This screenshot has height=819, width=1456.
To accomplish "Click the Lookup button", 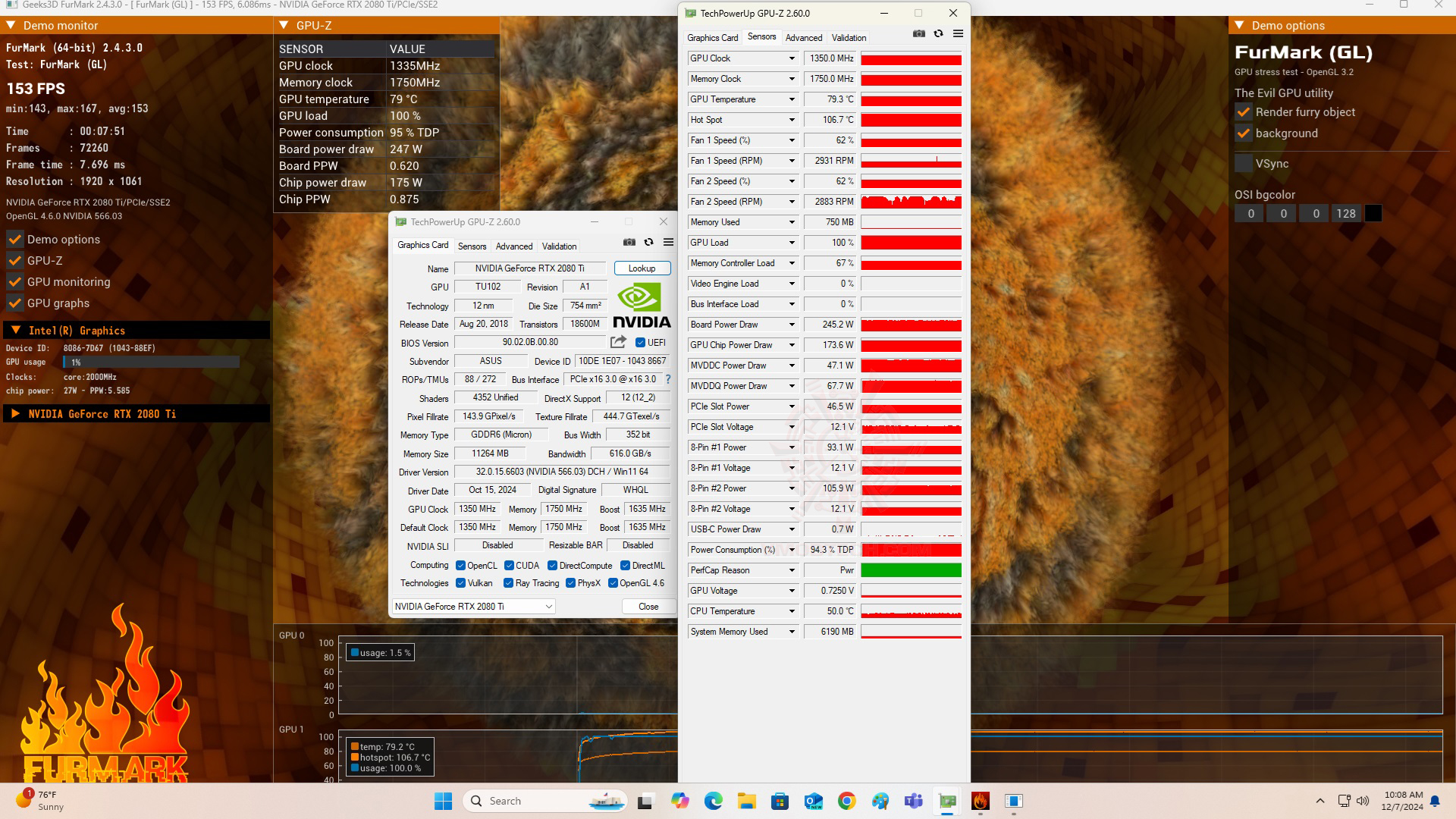I will point(642,268).
